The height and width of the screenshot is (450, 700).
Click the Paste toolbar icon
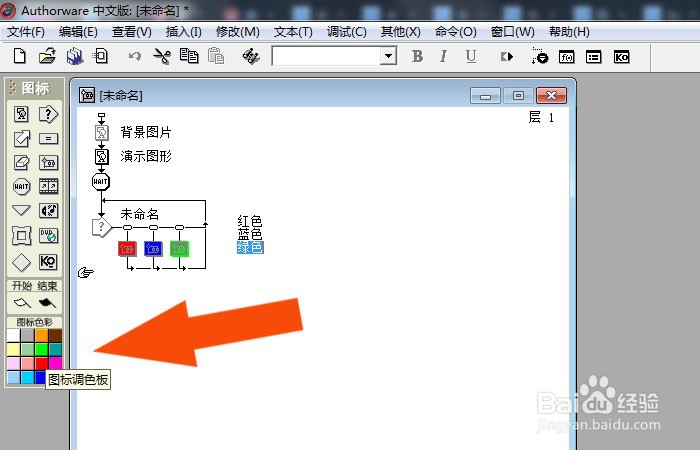pyautogui.click(x=216, y=56)
